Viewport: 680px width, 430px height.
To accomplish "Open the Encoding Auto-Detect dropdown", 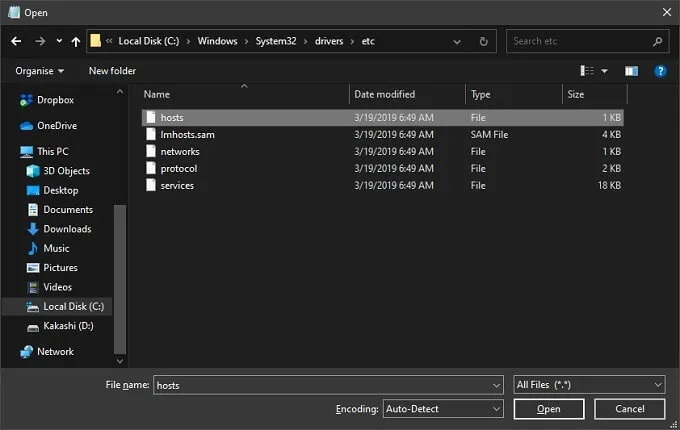I will [443, 409].
